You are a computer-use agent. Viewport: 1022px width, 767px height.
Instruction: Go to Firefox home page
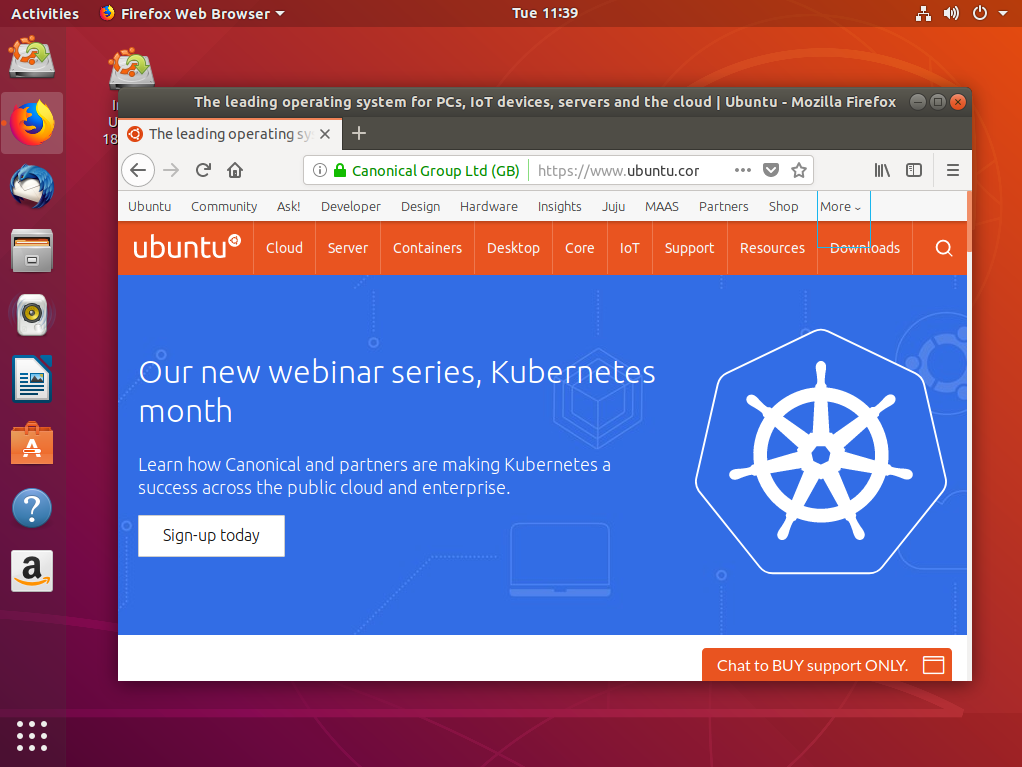click(x=234, y=170)
